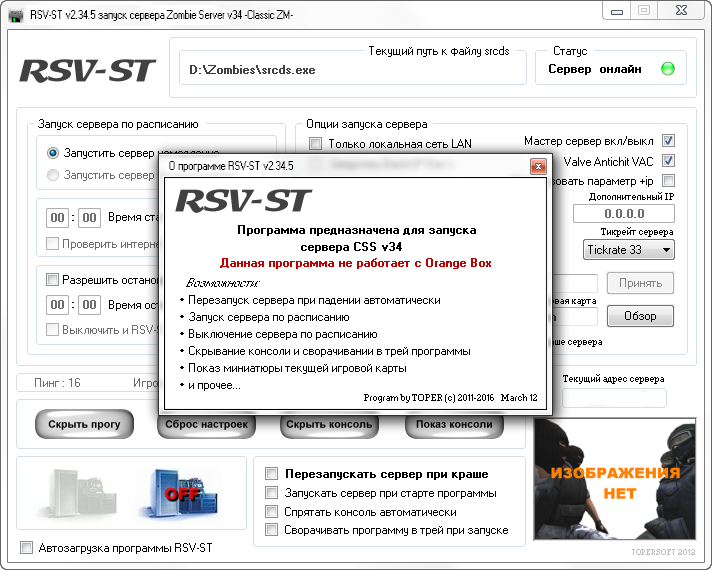Click the green server online status indicator
This screenshot has height=570, width=712.
(x=668, y=69)
